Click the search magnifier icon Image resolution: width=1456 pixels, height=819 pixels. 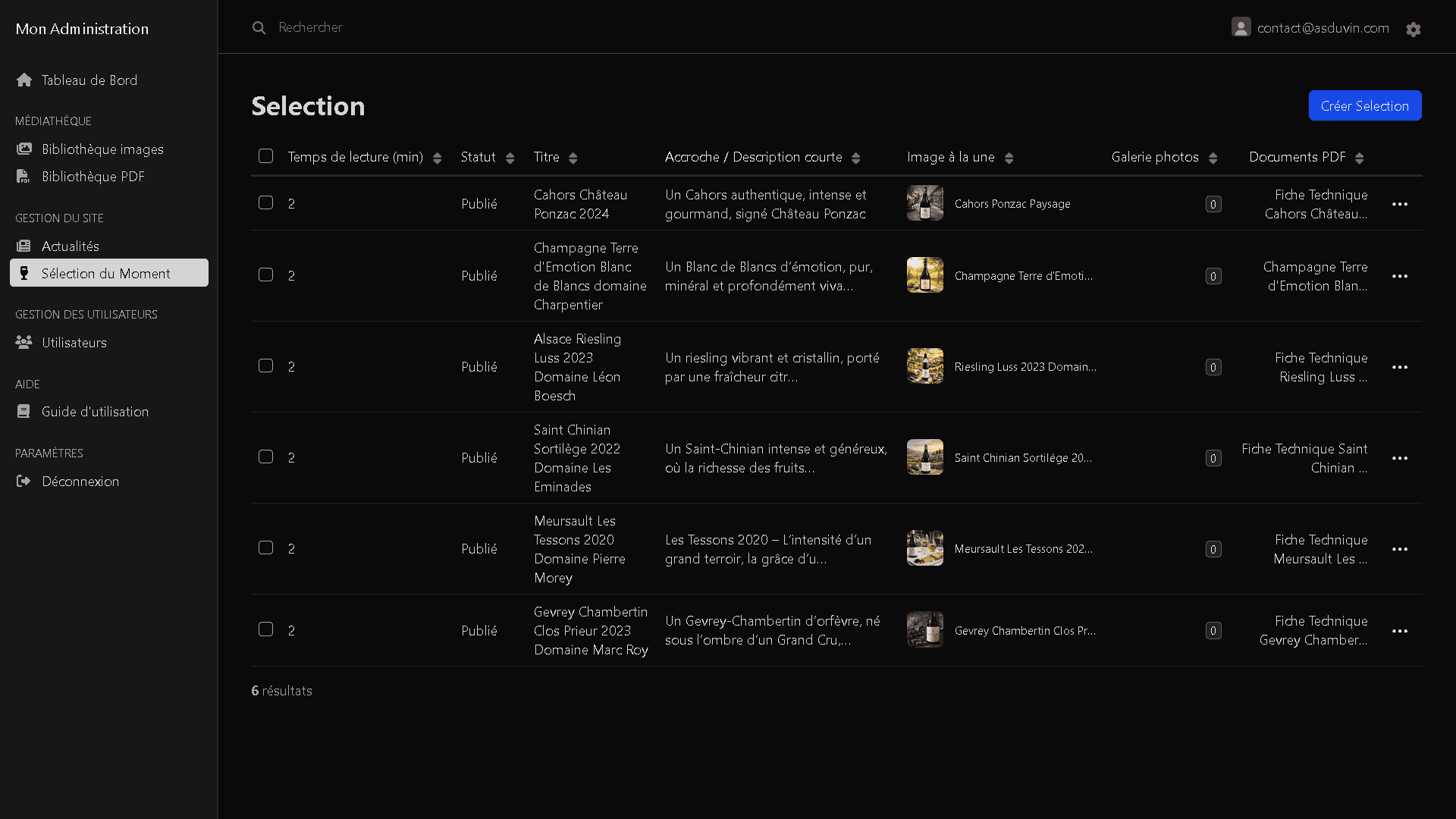(x=259, y=28)
